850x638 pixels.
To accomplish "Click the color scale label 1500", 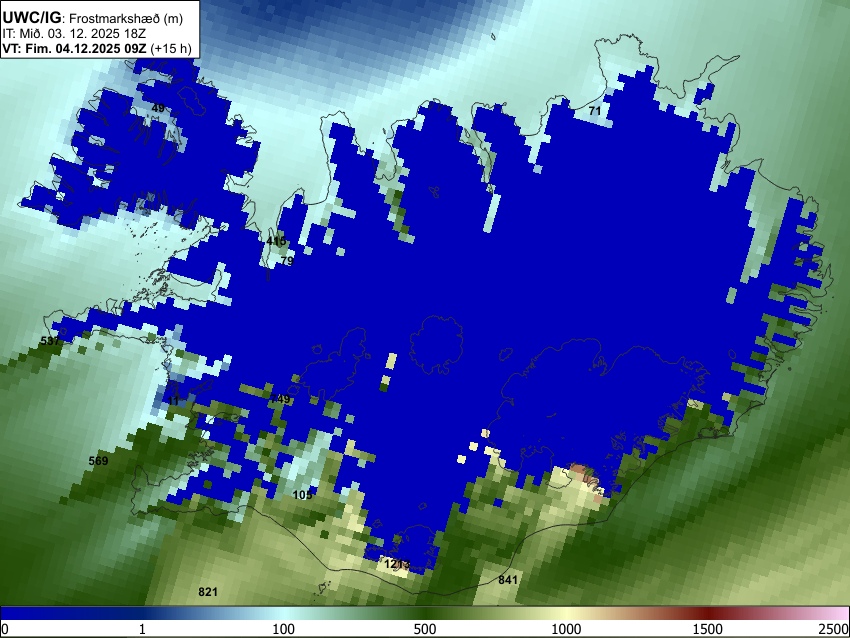I will pyautogui.click(x=708, y=629).
